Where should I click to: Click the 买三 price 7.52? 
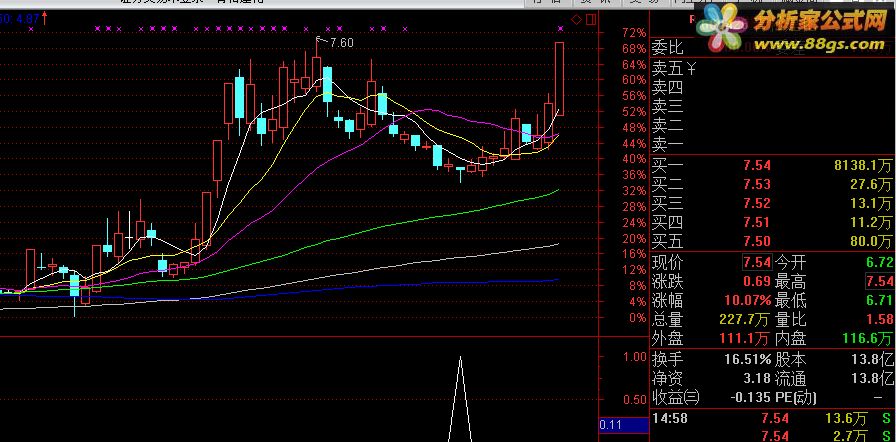pyautogui.click(x=757, y=203)
